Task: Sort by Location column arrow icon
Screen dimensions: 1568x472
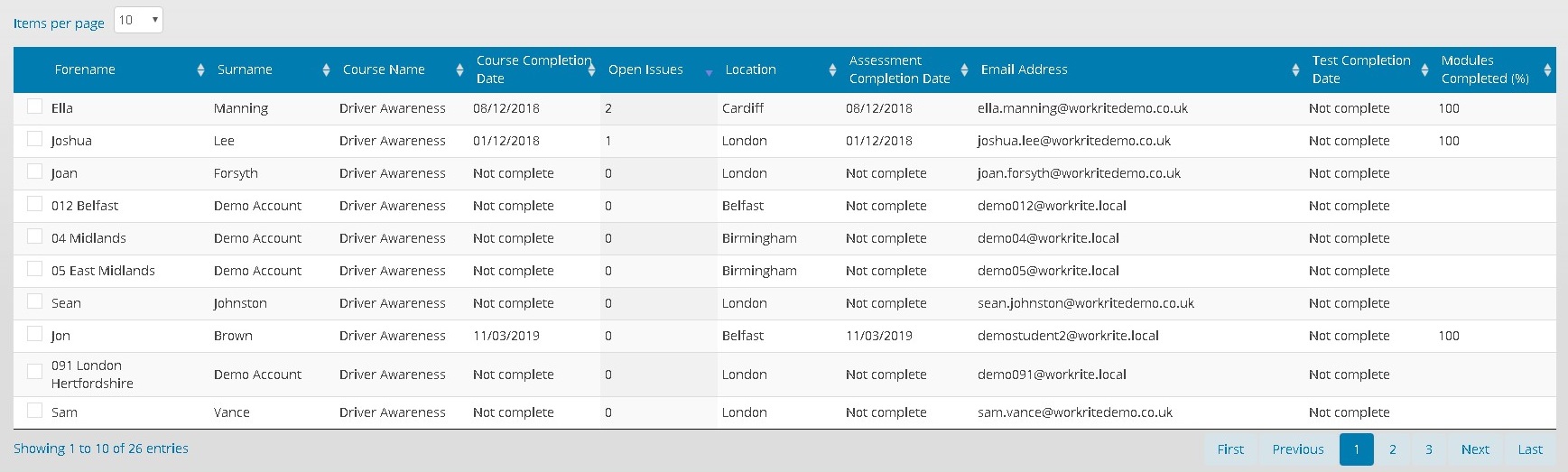Action: click(x=832, y=70)
